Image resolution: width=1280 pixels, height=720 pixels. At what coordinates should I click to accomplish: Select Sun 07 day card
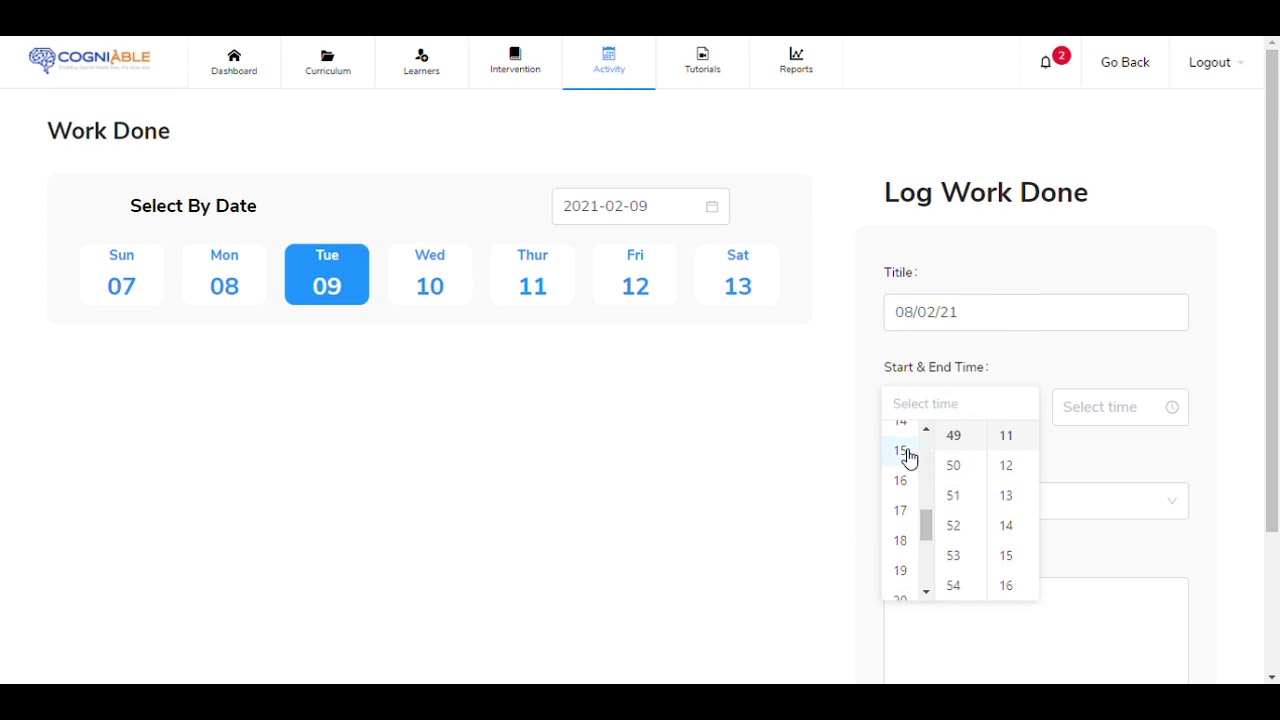point(121,274)
